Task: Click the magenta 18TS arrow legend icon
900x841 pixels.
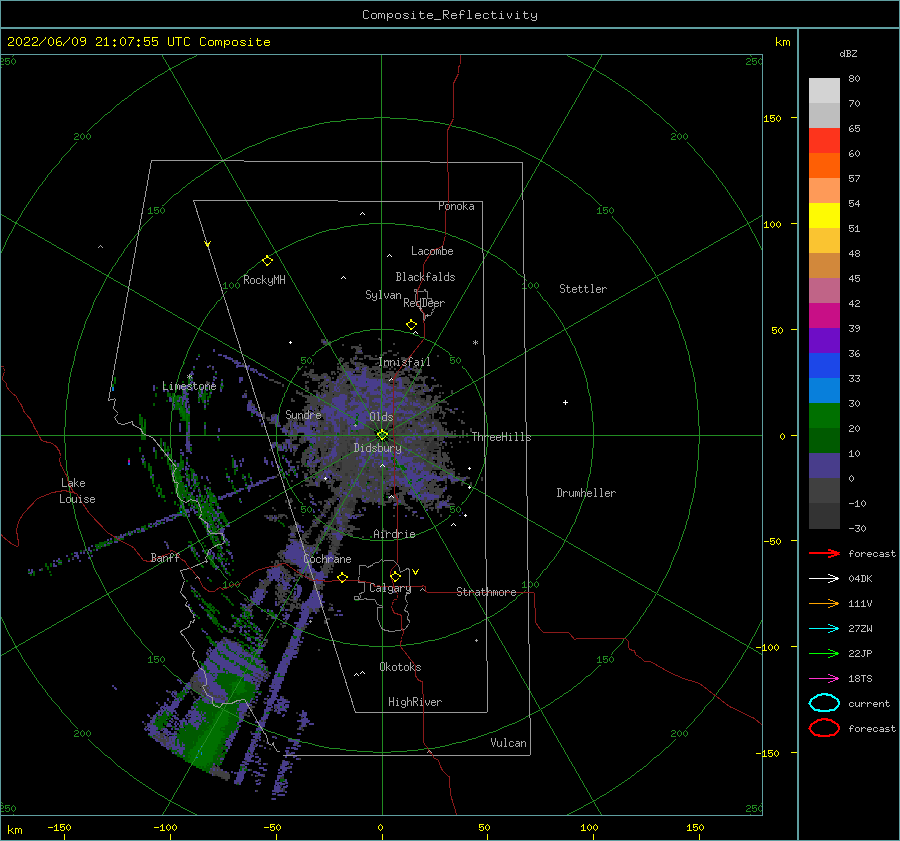Action: pos(824,679)
